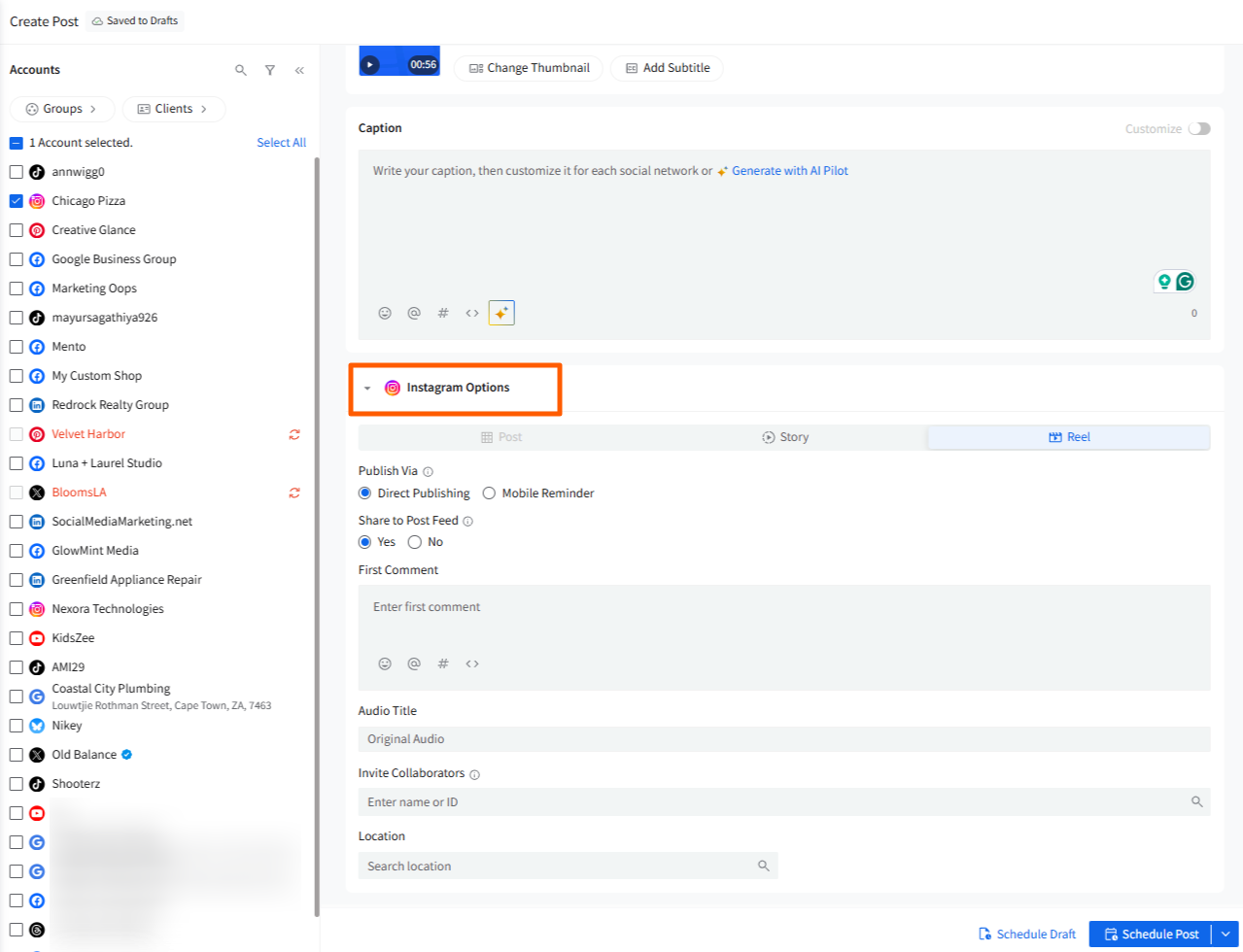1243x952 pixels.
Task: Click the Schedule Post button
Action: (1151, 935)
